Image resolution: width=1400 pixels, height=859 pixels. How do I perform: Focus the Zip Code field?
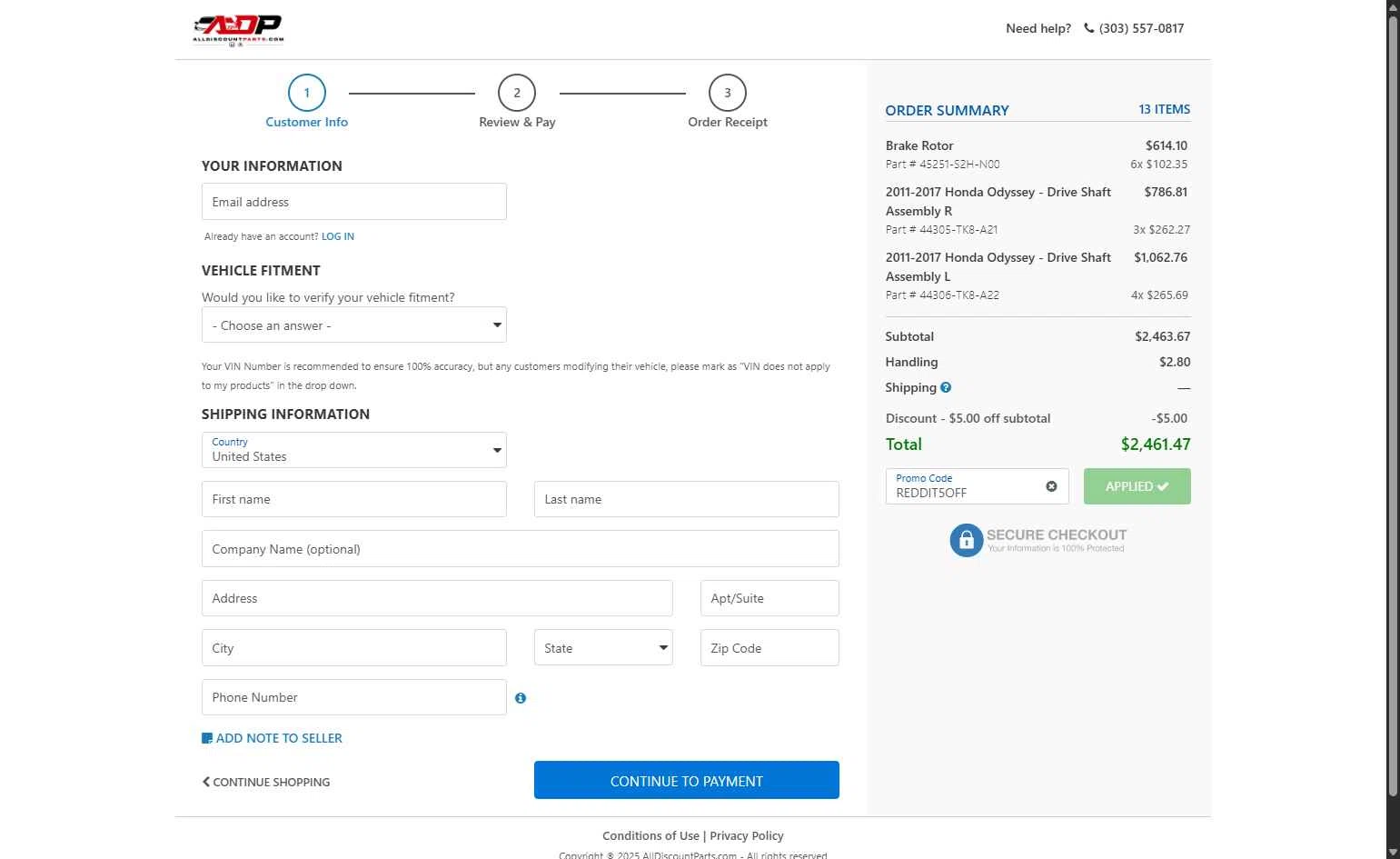770,647
